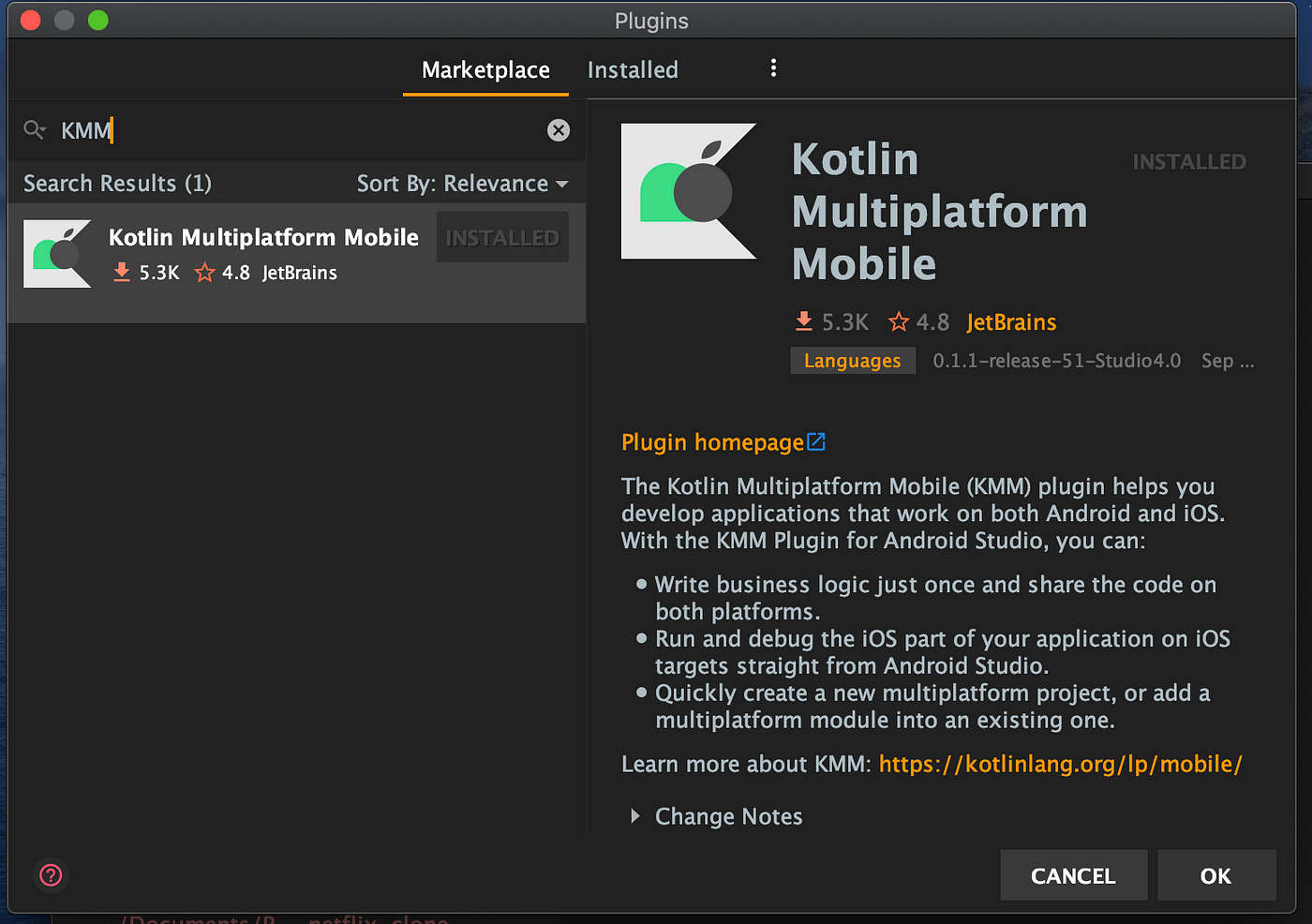Click the 4.8 rating text in result row
Viewport: 1312px width, 924px height.
pyautogui.click(x=236, y=273)
